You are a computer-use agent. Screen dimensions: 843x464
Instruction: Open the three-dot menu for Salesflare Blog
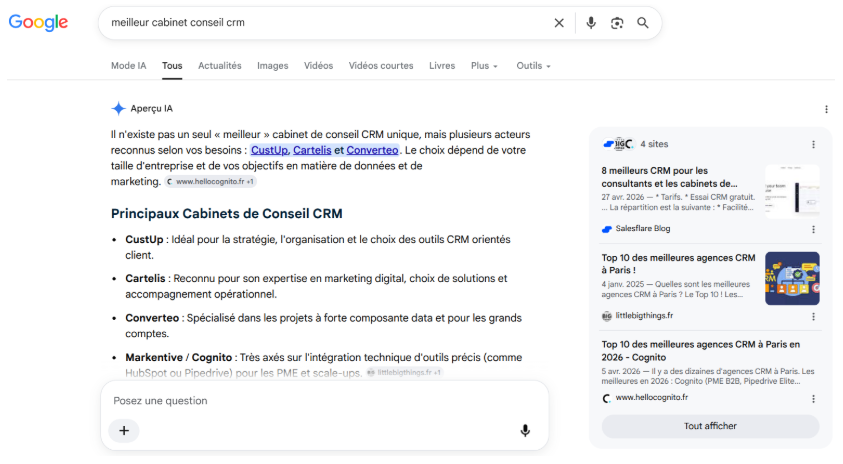[x=813, y=230]
